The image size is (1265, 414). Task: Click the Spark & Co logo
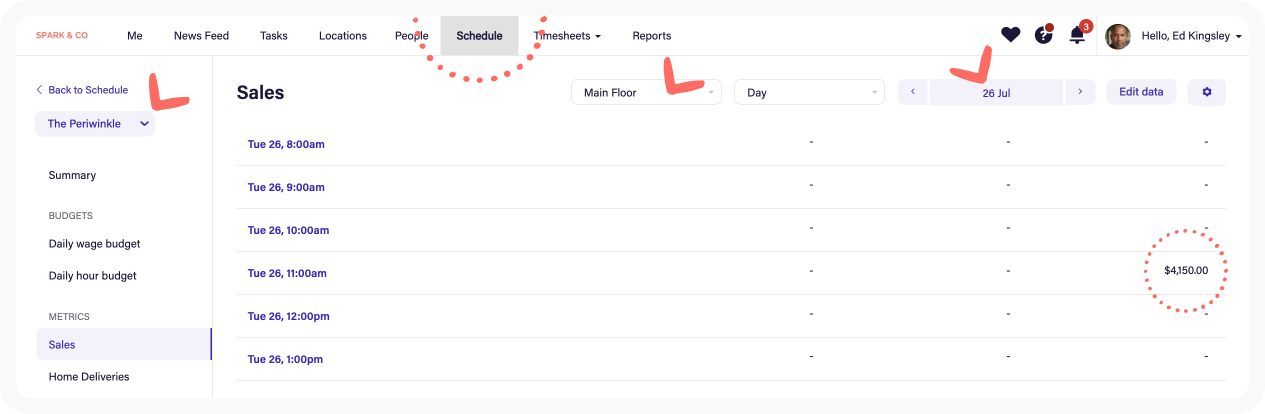tap(62, 35)
